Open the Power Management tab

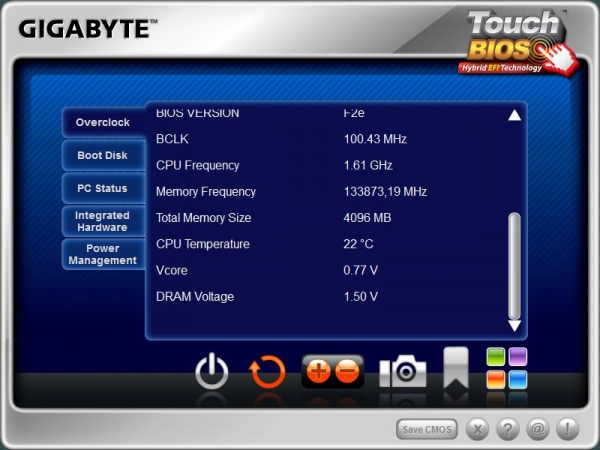tap(103, 254)
